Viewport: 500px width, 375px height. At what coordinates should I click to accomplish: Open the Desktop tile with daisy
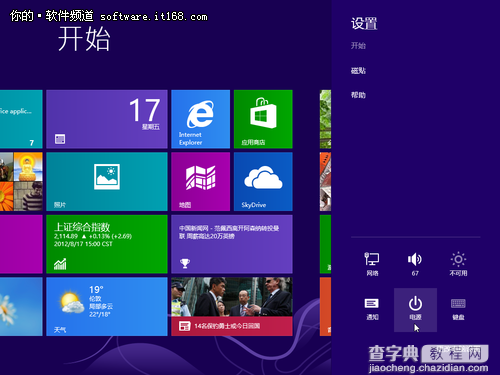click(x=21, y=307)
